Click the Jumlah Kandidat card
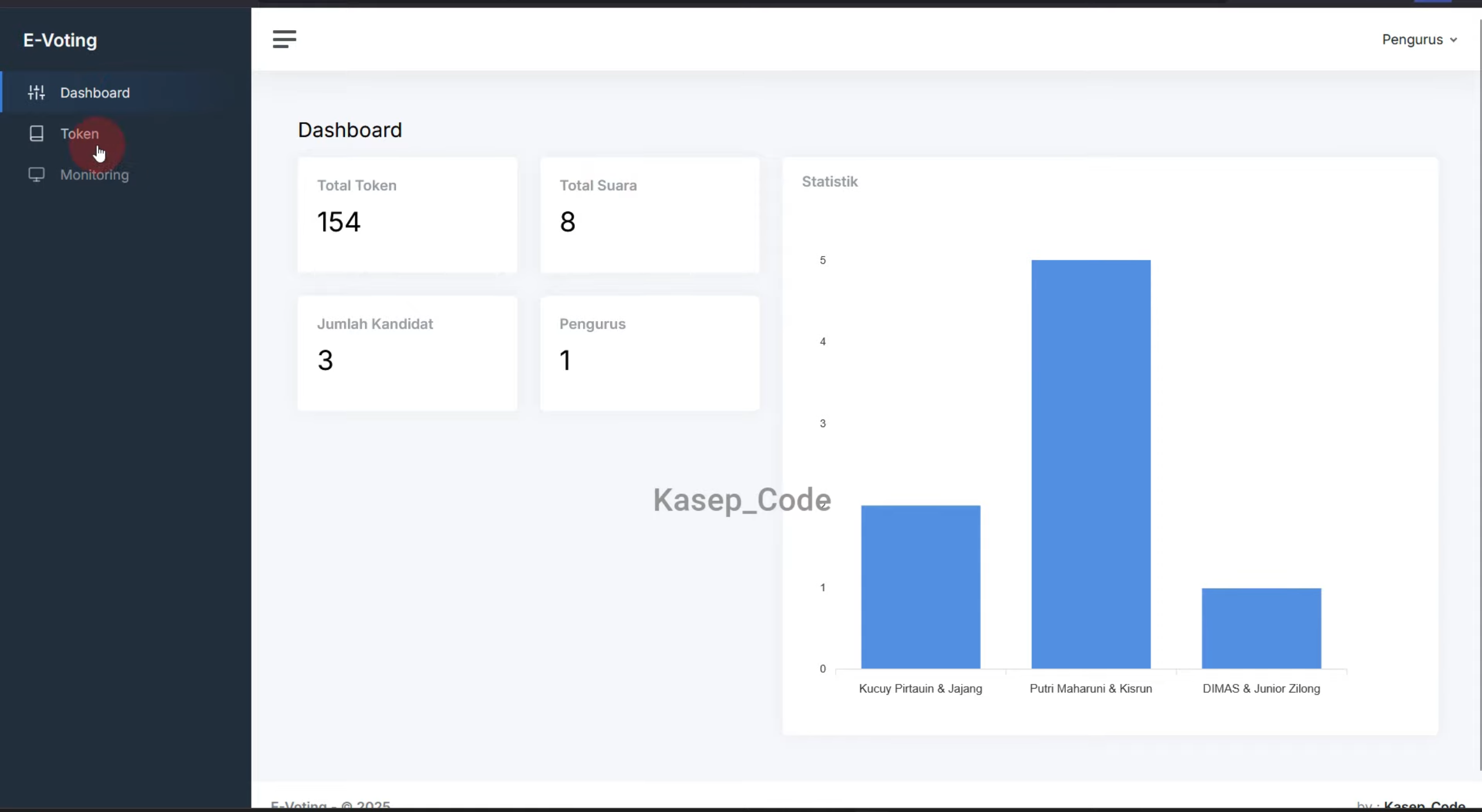The height and width of the screenshot is (812, 1482). [x=407, y=353]
